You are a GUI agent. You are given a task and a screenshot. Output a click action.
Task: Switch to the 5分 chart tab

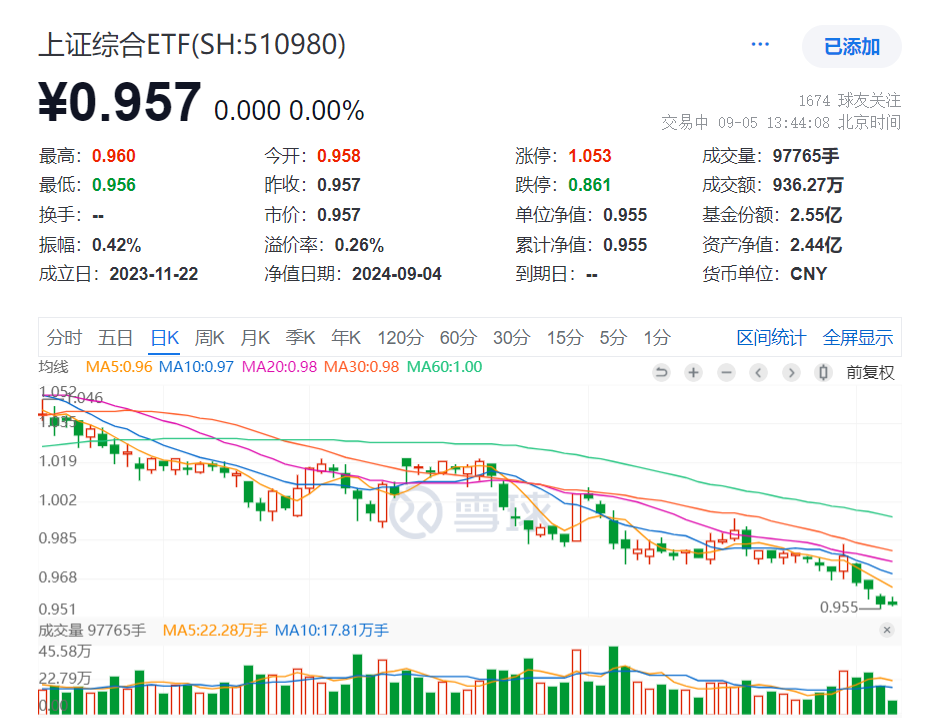click(613, 338)
